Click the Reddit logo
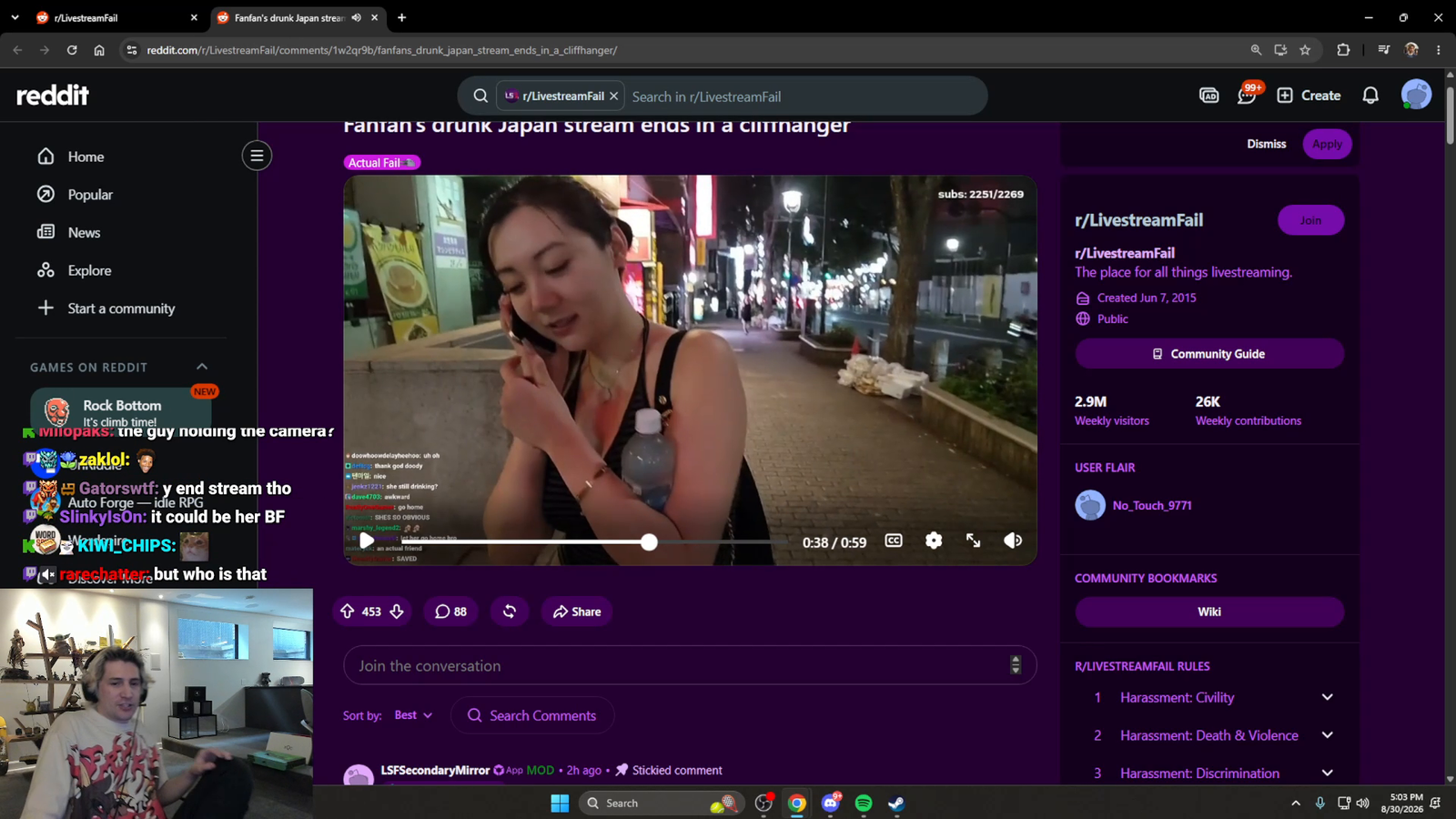This screenshot has width=1456, height=819. pyautogui.click(x=53, y=96)
